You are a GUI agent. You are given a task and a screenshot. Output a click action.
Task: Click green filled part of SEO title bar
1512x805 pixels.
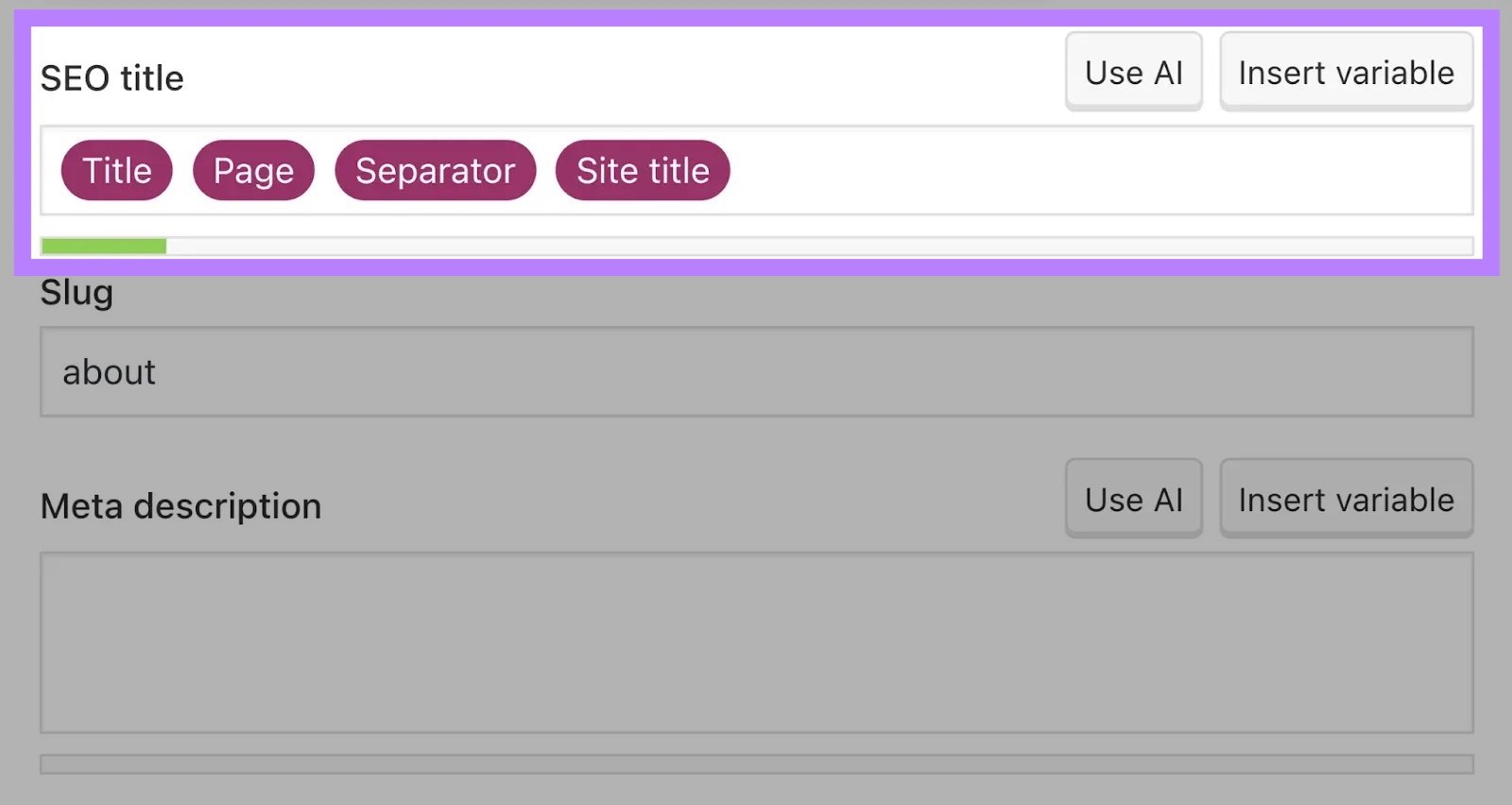pos(104,247)
